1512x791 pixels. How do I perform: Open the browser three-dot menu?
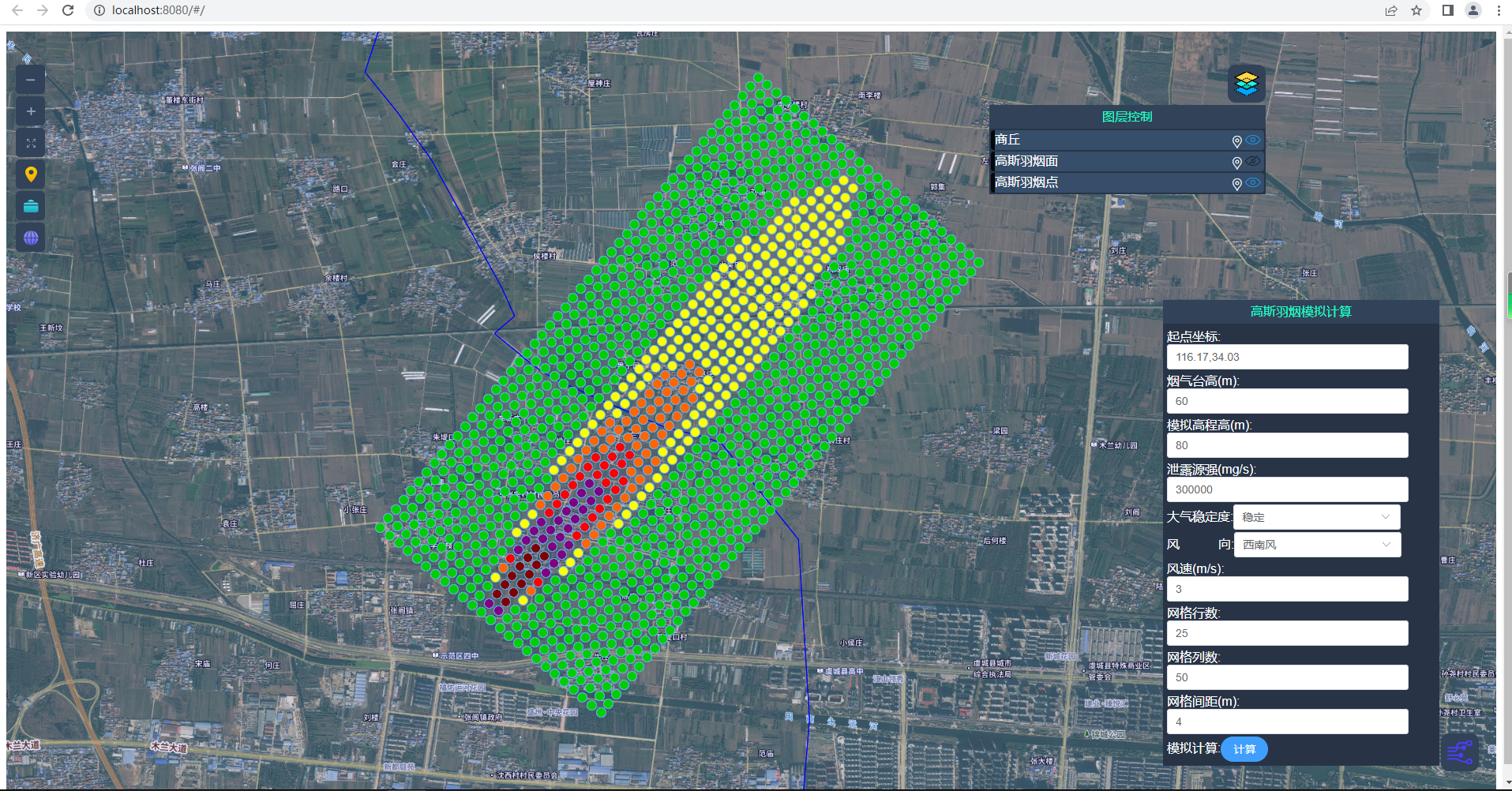coord(1499,10)
